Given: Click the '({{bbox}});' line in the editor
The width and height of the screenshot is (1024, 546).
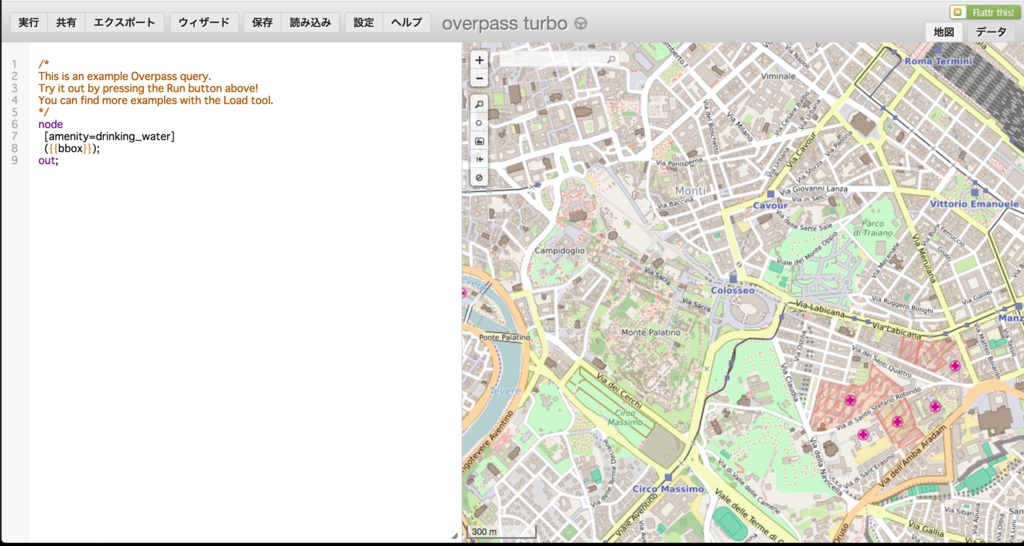Looking at the screenshot, I should tap(72, 148).
